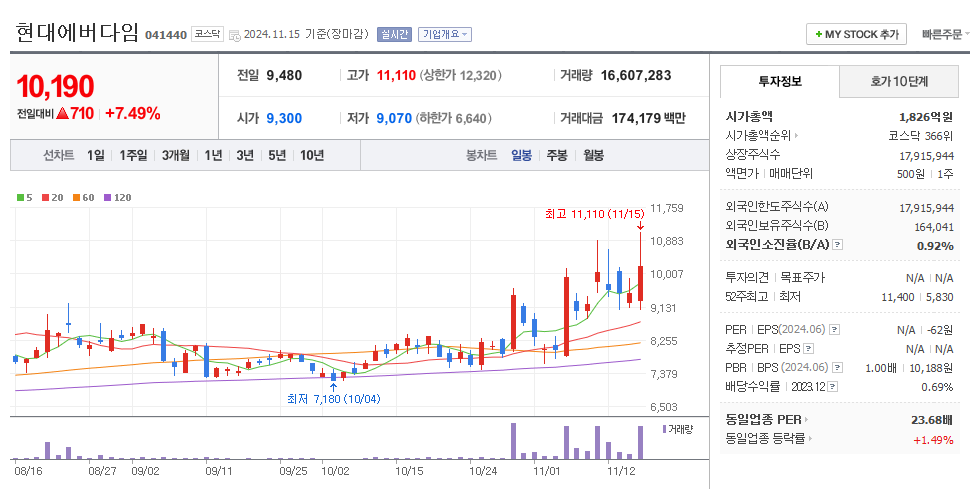Viewport: 976px width, 489px height.
Task: Click the +7.49% change percentage
Action: pos(133,113)
